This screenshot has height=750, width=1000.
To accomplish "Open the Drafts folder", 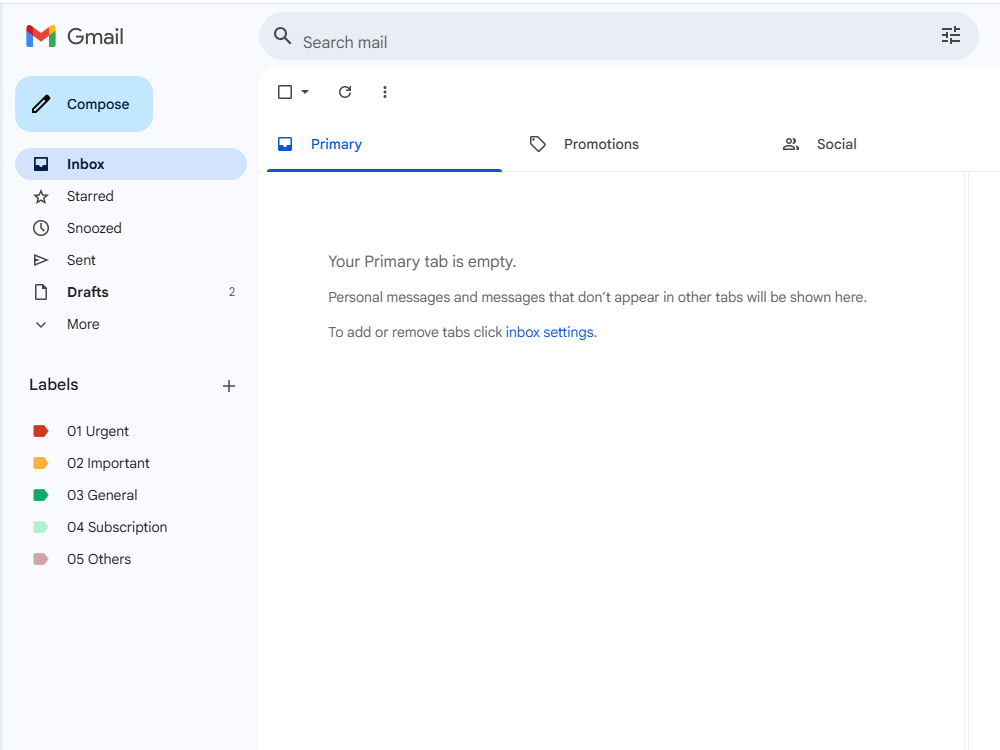I will coord(131,292).
